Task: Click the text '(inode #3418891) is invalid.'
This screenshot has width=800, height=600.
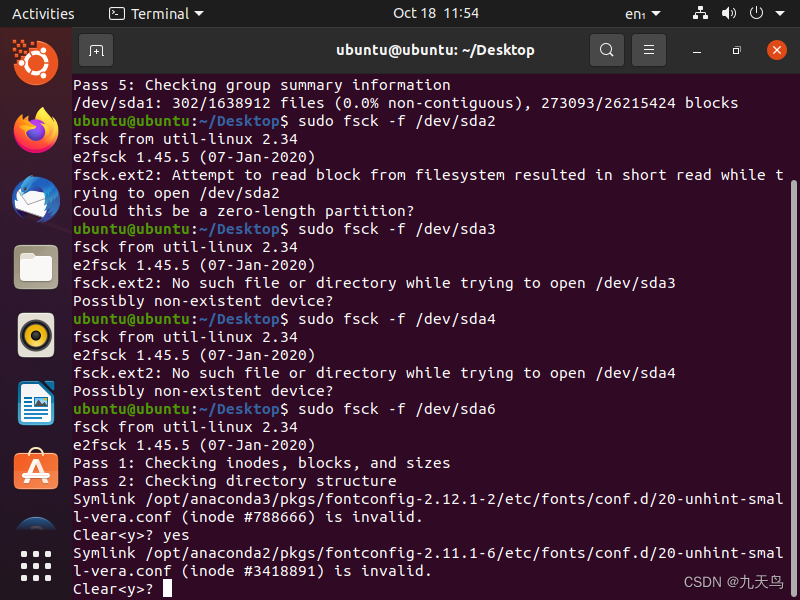Action: point(307,571)
